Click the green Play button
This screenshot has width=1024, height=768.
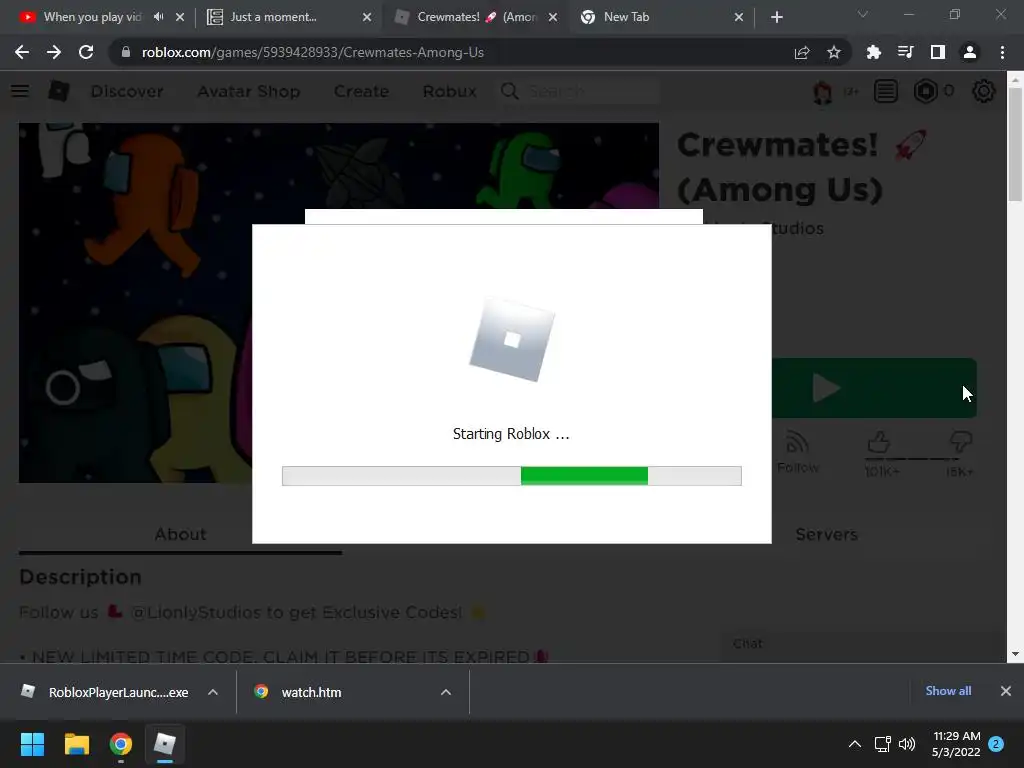click(874, 388)
